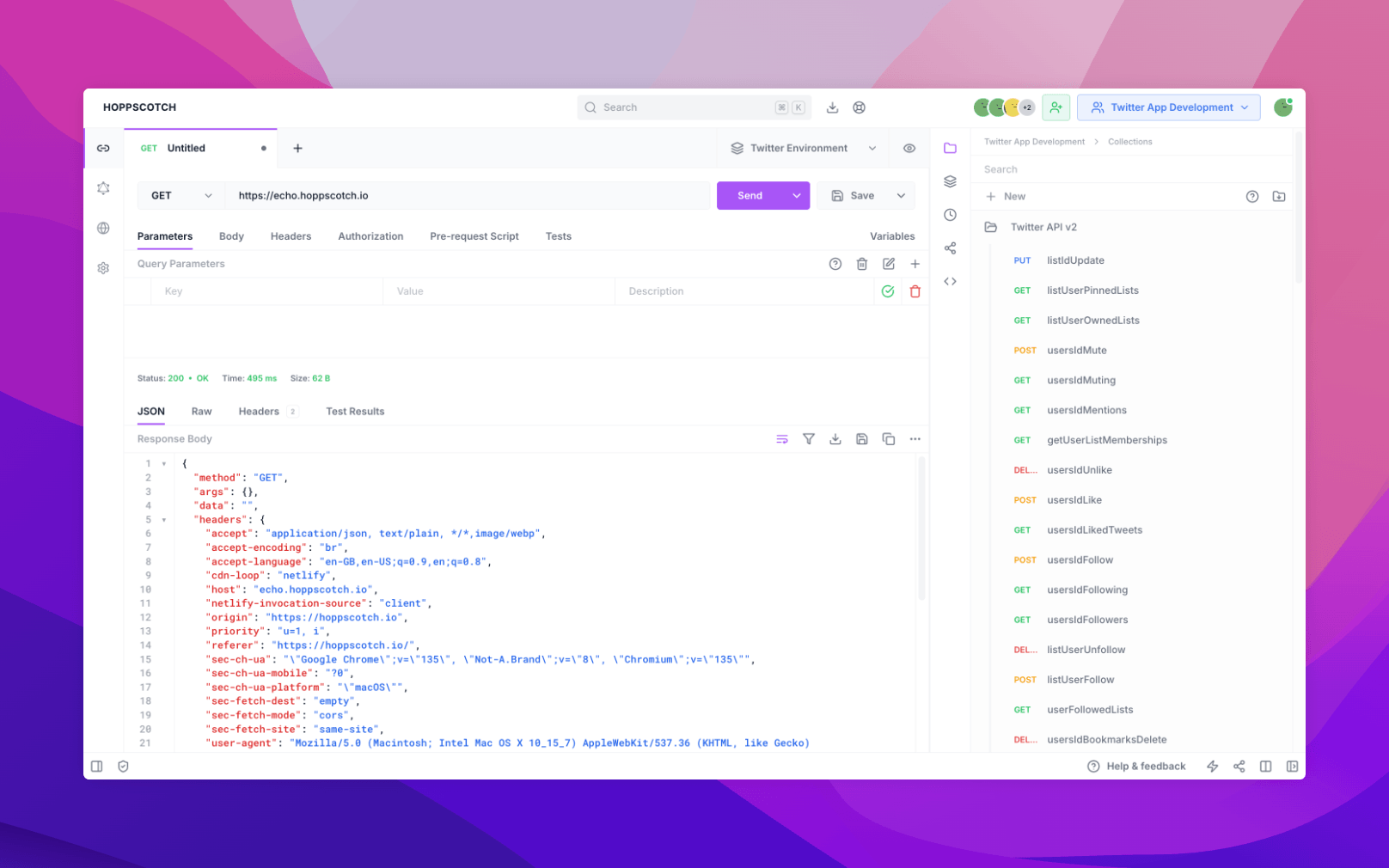
Task: Click the collections help icon
Action: (1252, 197)
